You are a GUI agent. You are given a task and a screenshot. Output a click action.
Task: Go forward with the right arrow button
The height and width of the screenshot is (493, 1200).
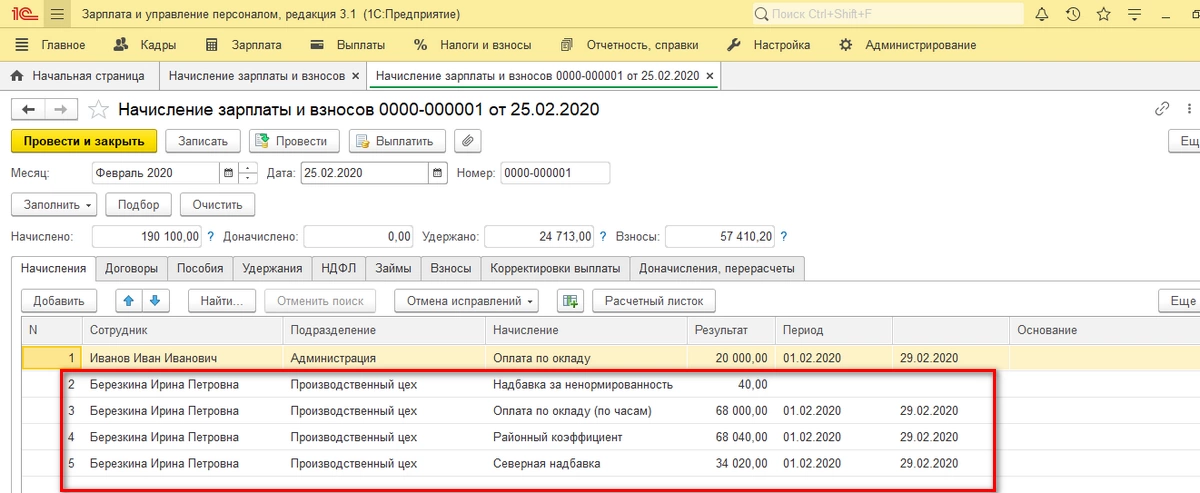[x=61, y=109]
